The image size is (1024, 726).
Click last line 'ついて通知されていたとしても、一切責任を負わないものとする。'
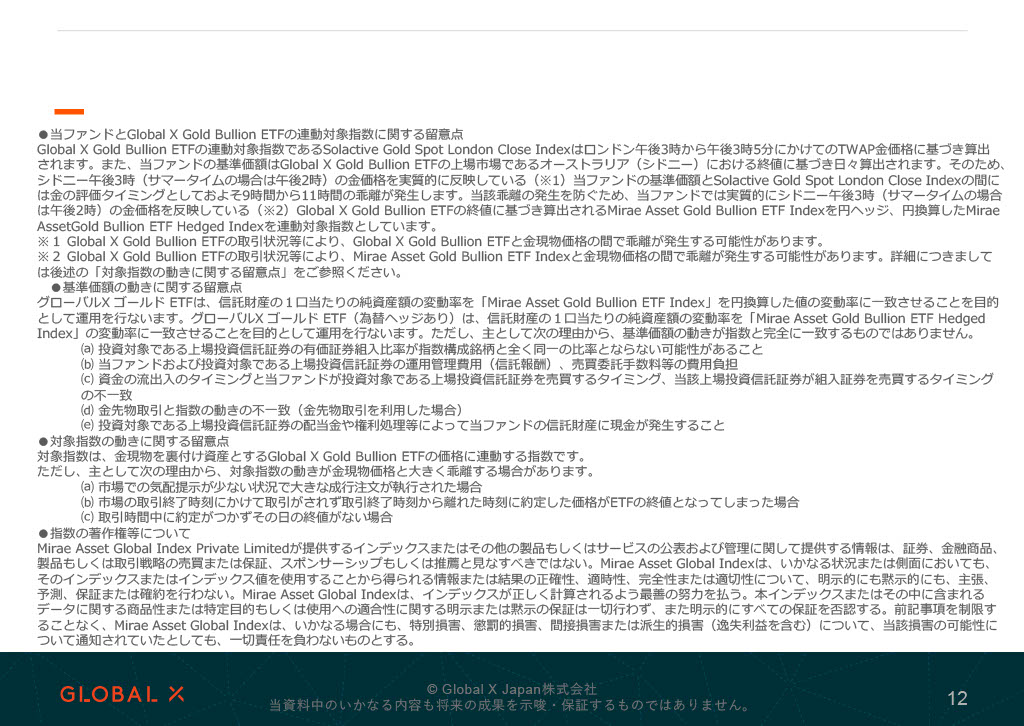227,640
